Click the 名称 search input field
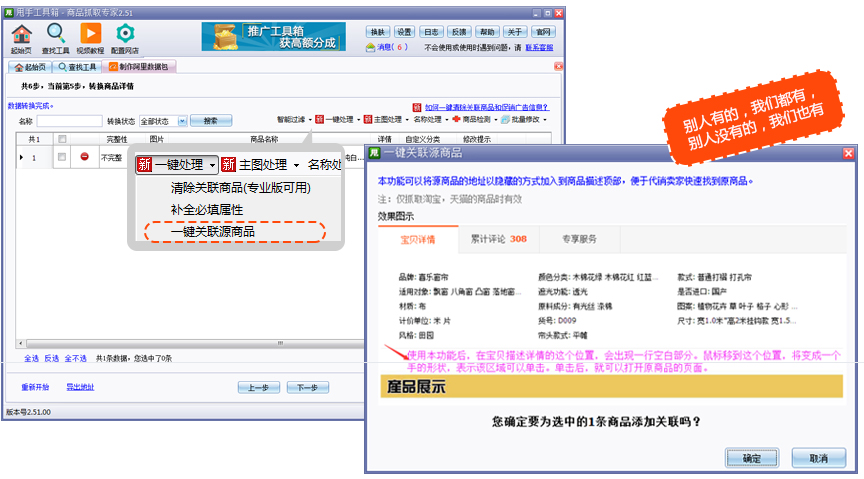Viewport: 864px width, 479px height. pyautogui.click(x=69, y=121)
